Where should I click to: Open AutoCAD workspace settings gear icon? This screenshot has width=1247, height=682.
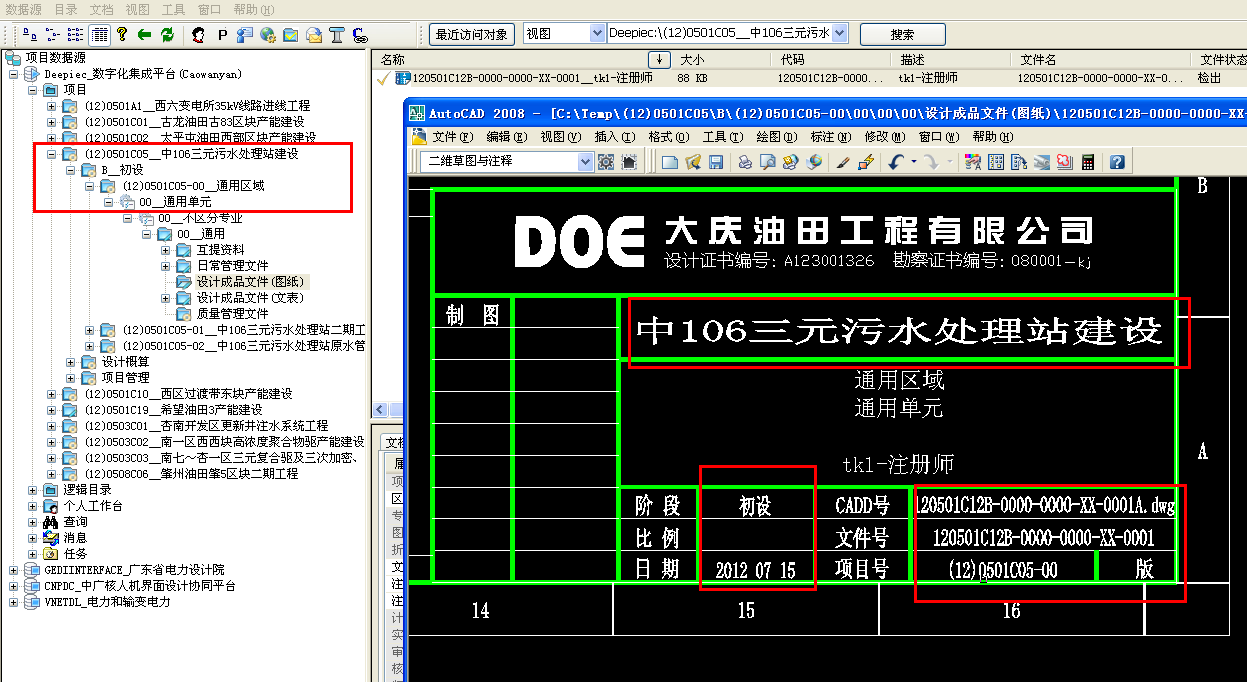point(606,162)
